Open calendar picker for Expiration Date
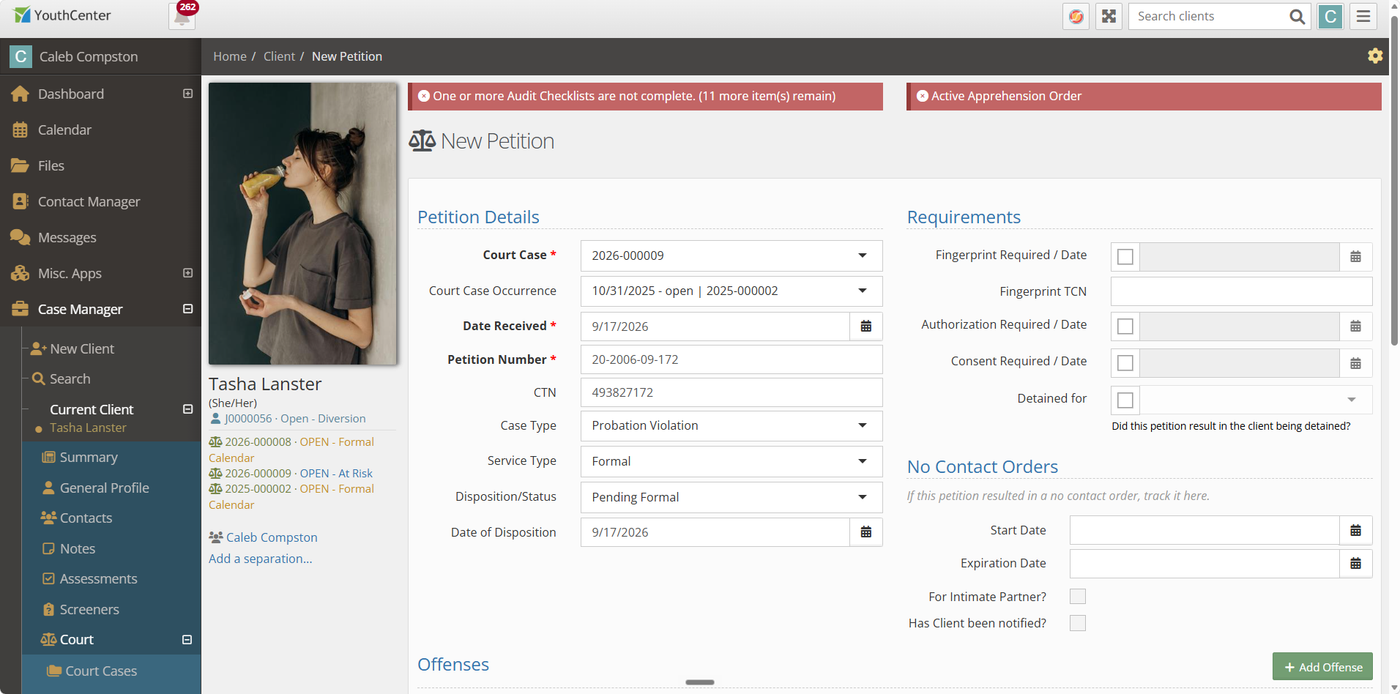Image resolution: width=1400 pixels, height=694 pixels. (1356, 564)
